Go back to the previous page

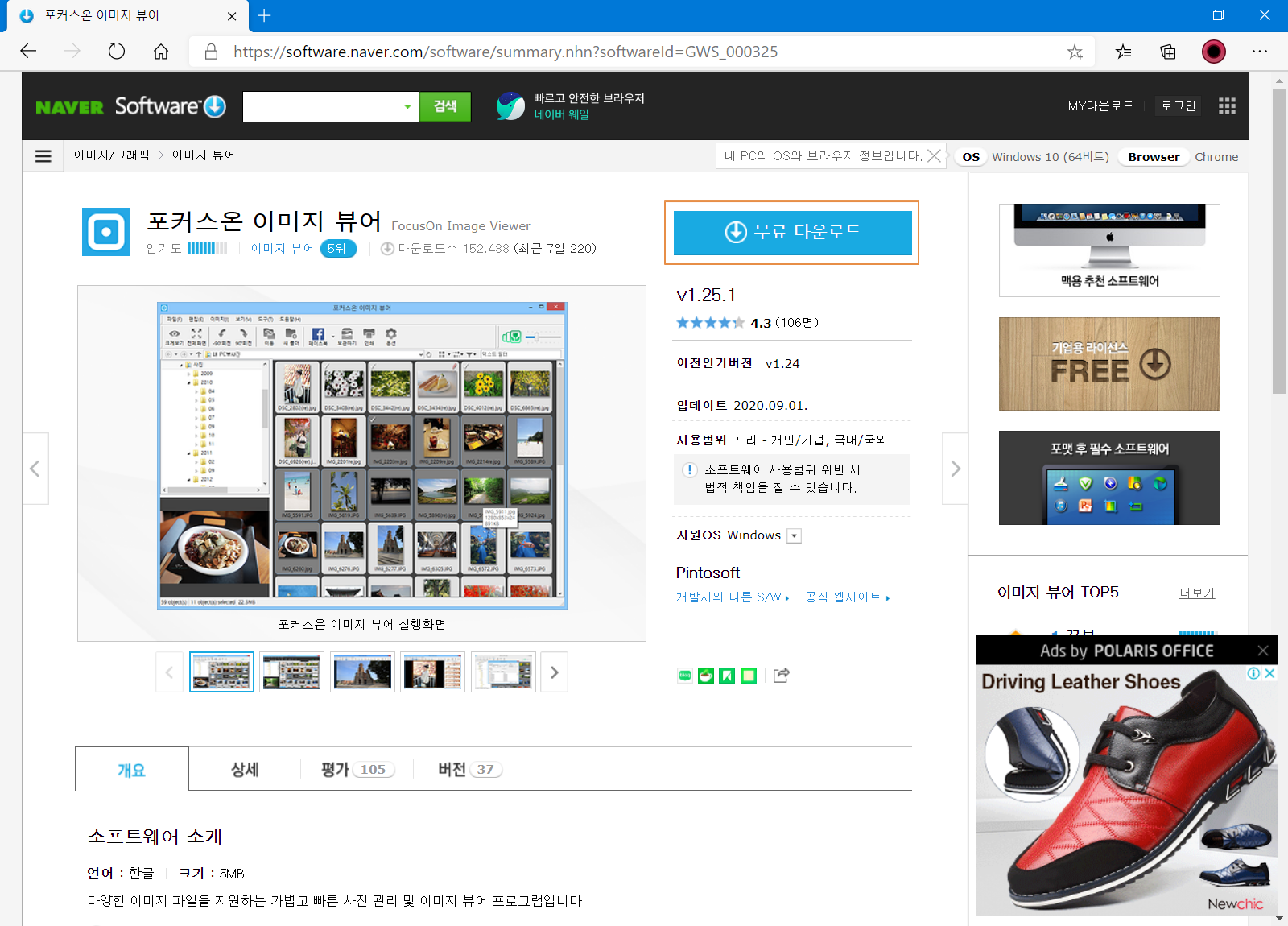(x=29, y=52)
